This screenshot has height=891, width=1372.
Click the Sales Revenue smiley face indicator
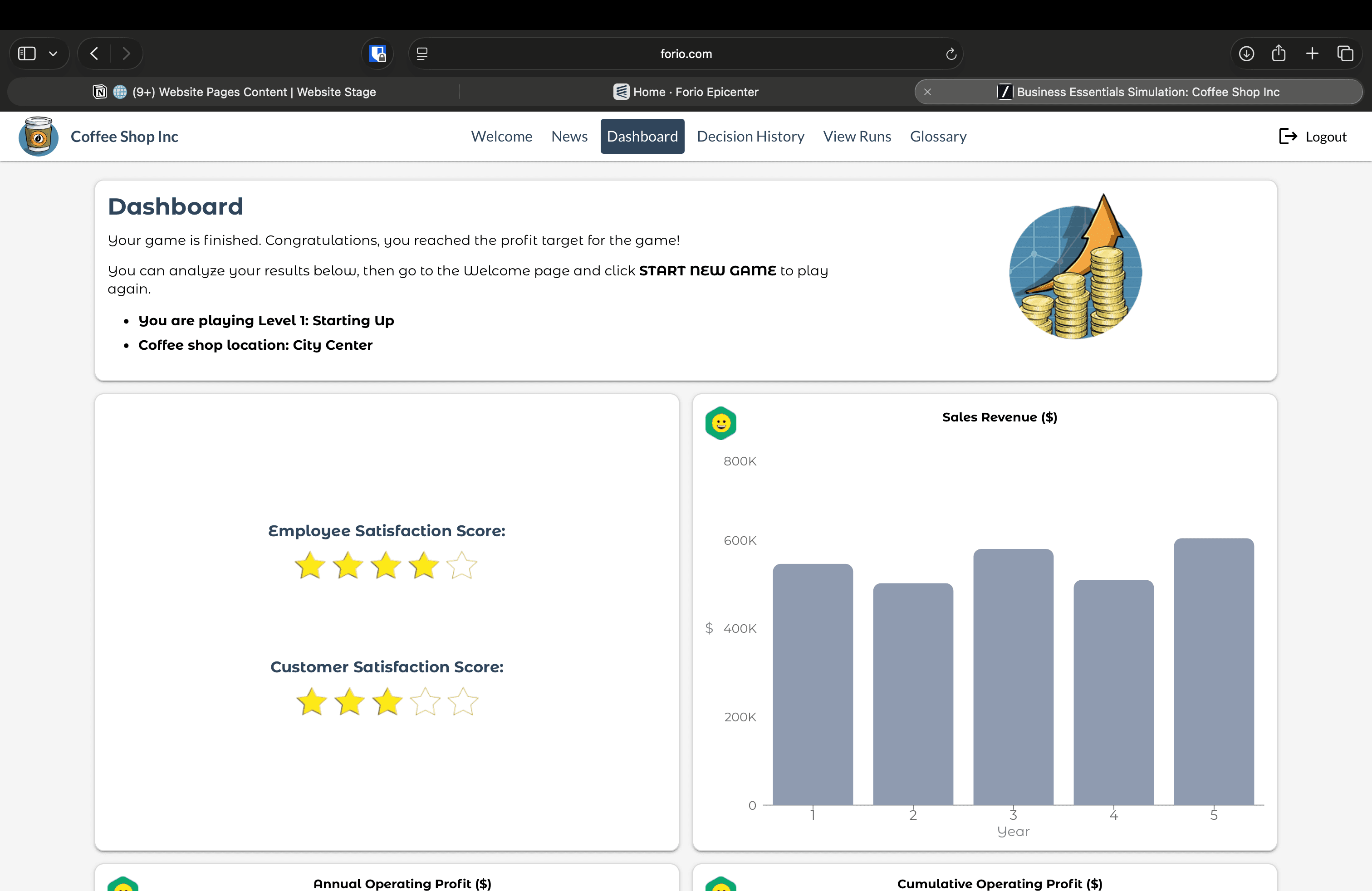click(x=720, y=424)
